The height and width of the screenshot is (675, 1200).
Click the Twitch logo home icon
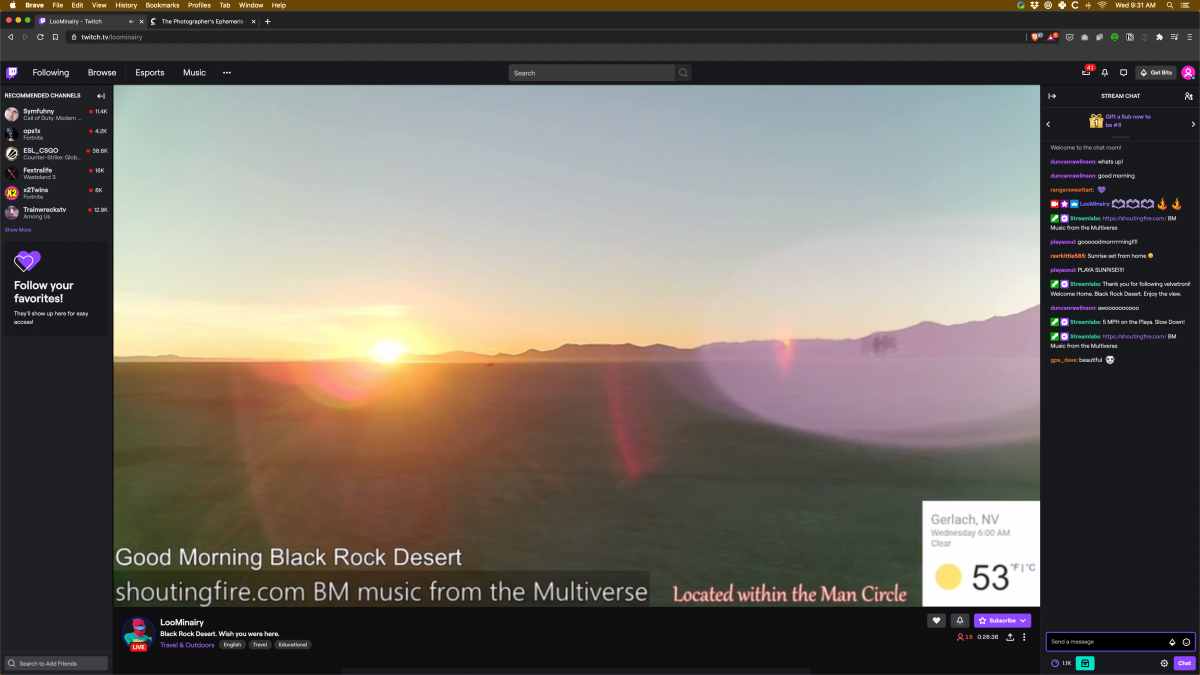tap(11, 72)
